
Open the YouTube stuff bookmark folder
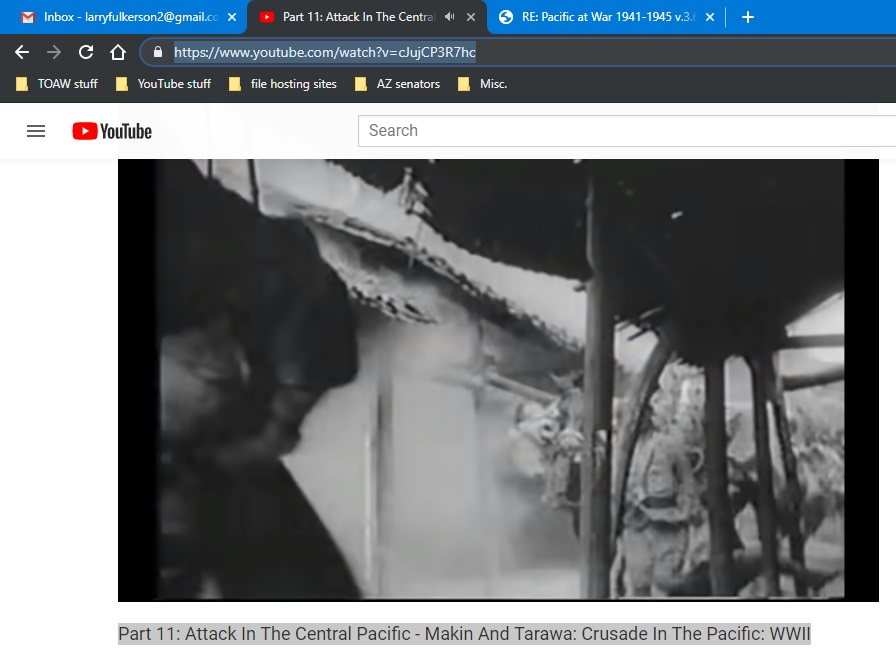pos(163,84)
